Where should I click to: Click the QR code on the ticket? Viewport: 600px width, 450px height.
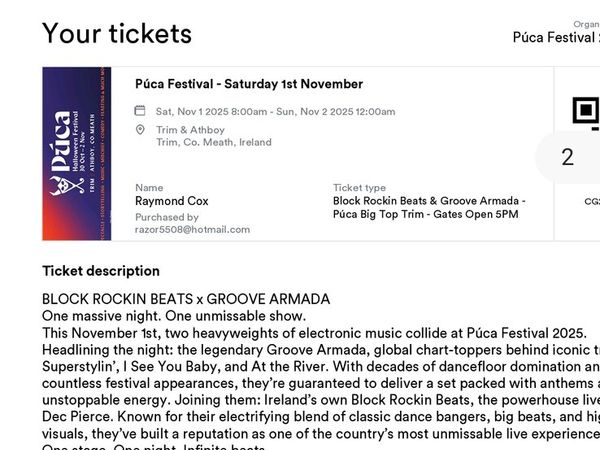(x=585, y=112)
